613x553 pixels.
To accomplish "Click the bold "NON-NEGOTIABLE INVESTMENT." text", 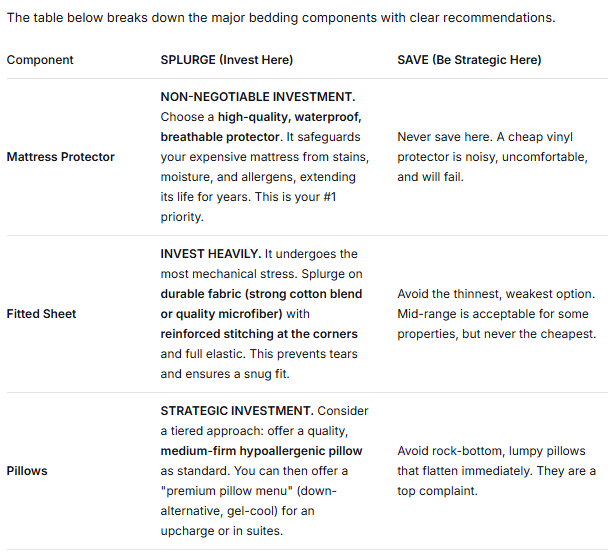I will pos(258,97).
